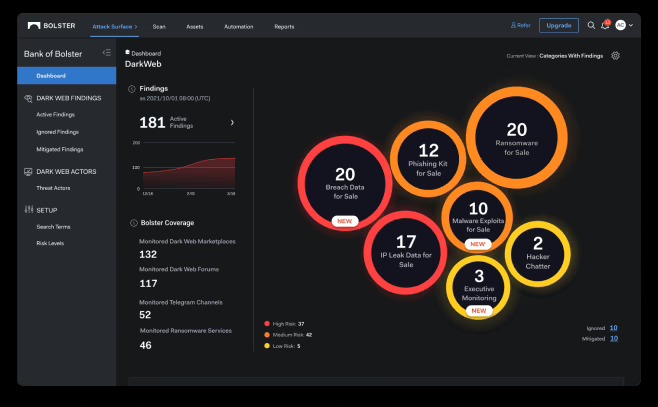This screenshot has width=658, height=407.
Task: Click the Bank of Bolster title
Action: coord(53,54)
